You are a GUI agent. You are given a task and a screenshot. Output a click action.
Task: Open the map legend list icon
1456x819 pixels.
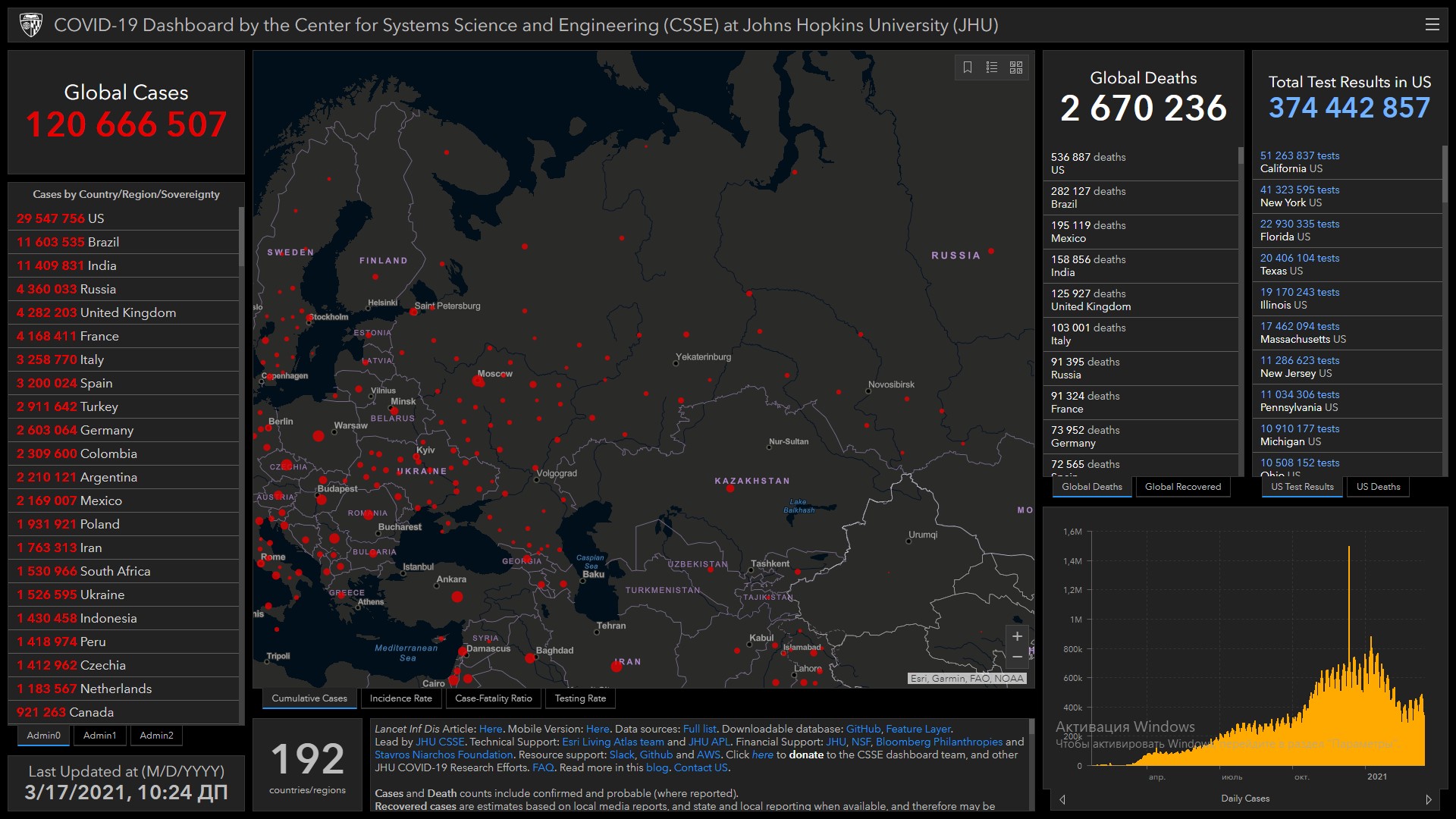(x=992, y=67)
